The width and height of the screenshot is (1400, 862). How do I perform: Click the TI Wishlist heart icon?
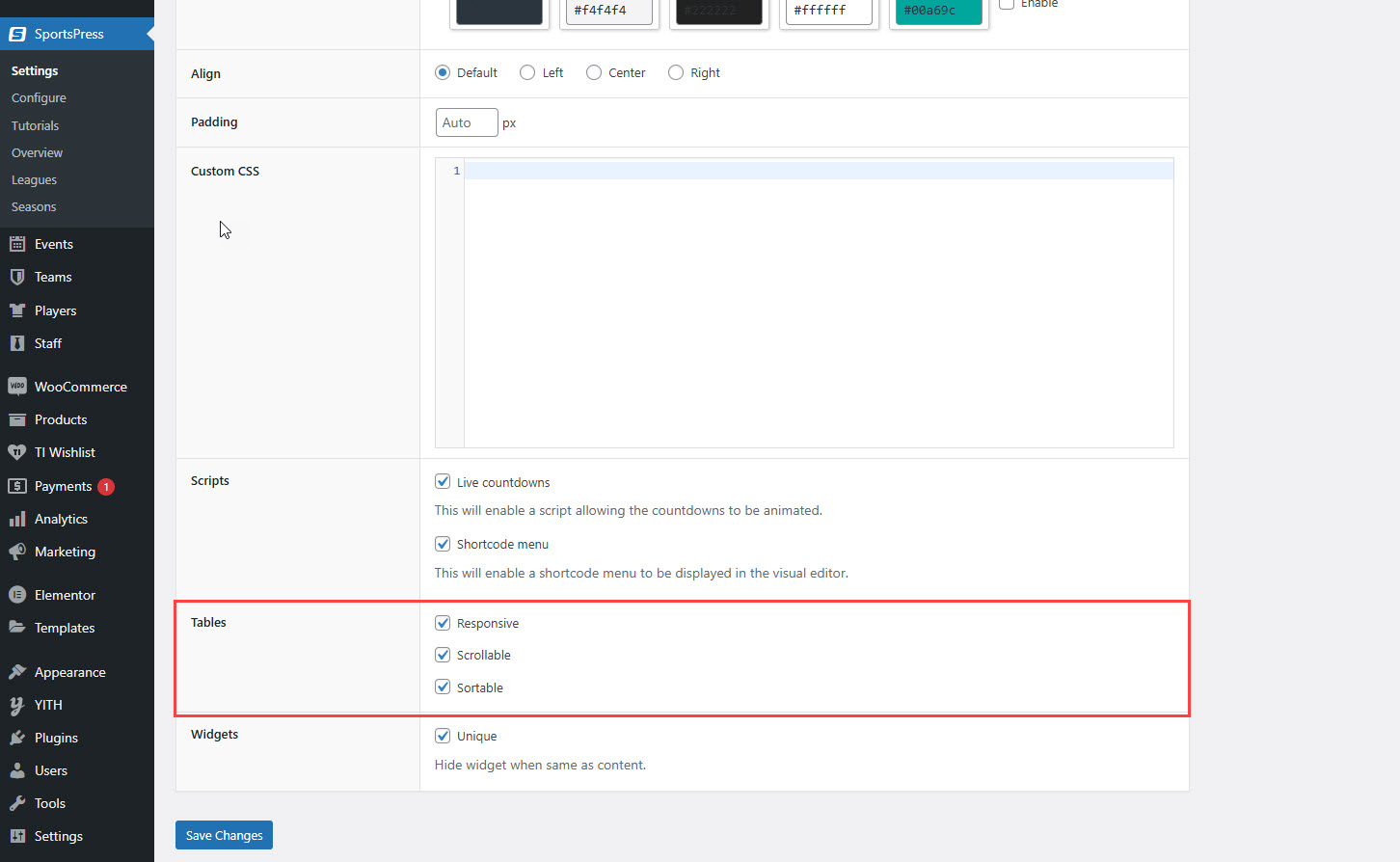17,452
